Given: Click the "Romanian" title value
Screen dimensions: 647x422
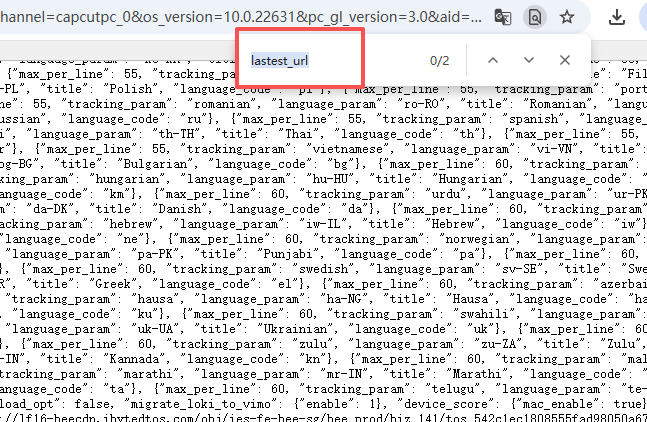Looking at the screenshot, I should (x=557, y=104).
